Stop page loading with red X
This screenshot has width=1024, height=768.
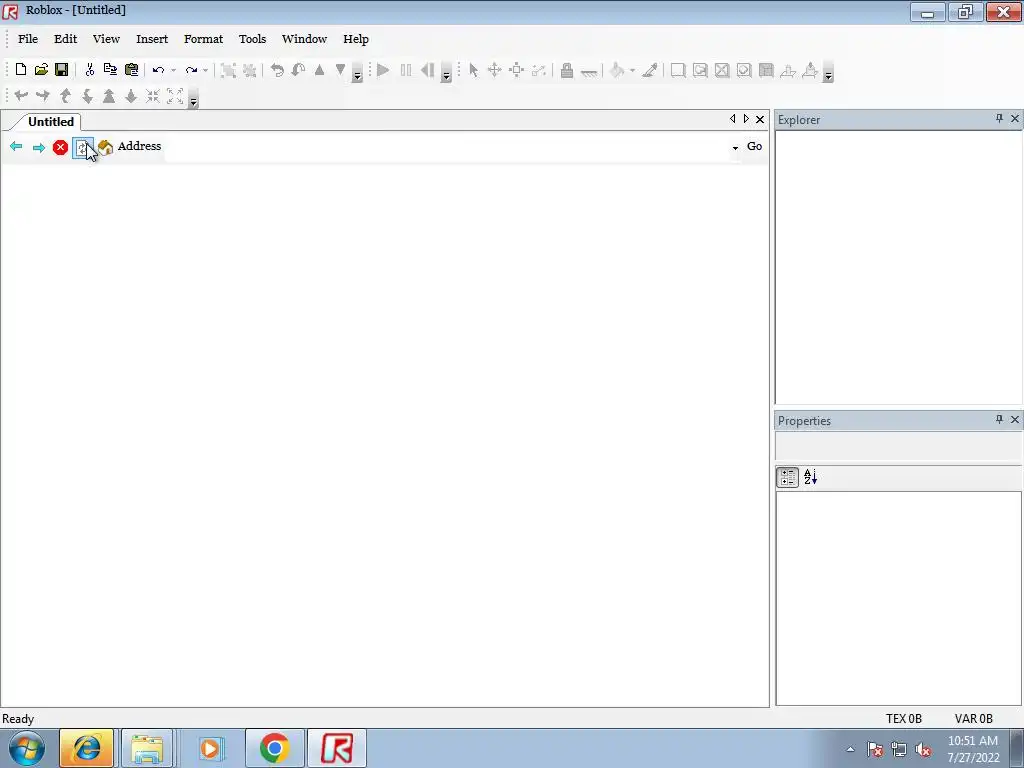[60, 148]
